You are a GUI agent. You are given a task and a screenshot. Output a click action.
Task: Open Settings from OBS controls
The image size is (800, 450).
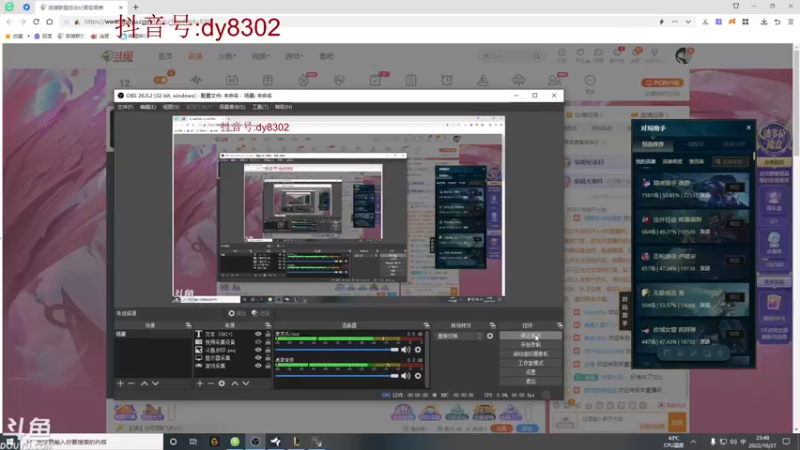(531, 372)
